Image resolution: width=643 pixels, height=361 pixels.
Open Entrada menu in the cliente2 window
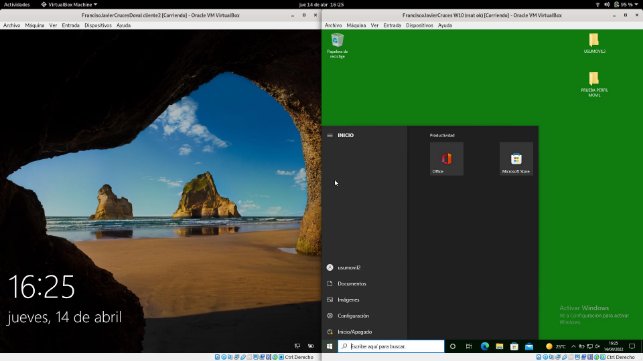[x=71, y=25]
